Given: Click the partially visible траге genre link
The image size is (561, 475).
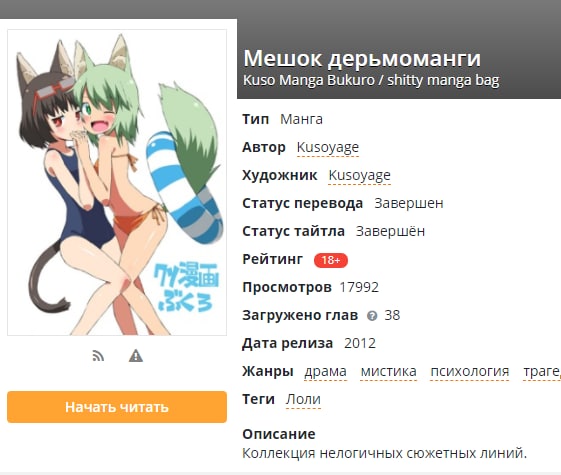Looking at the screenshot, I should 542,371.
